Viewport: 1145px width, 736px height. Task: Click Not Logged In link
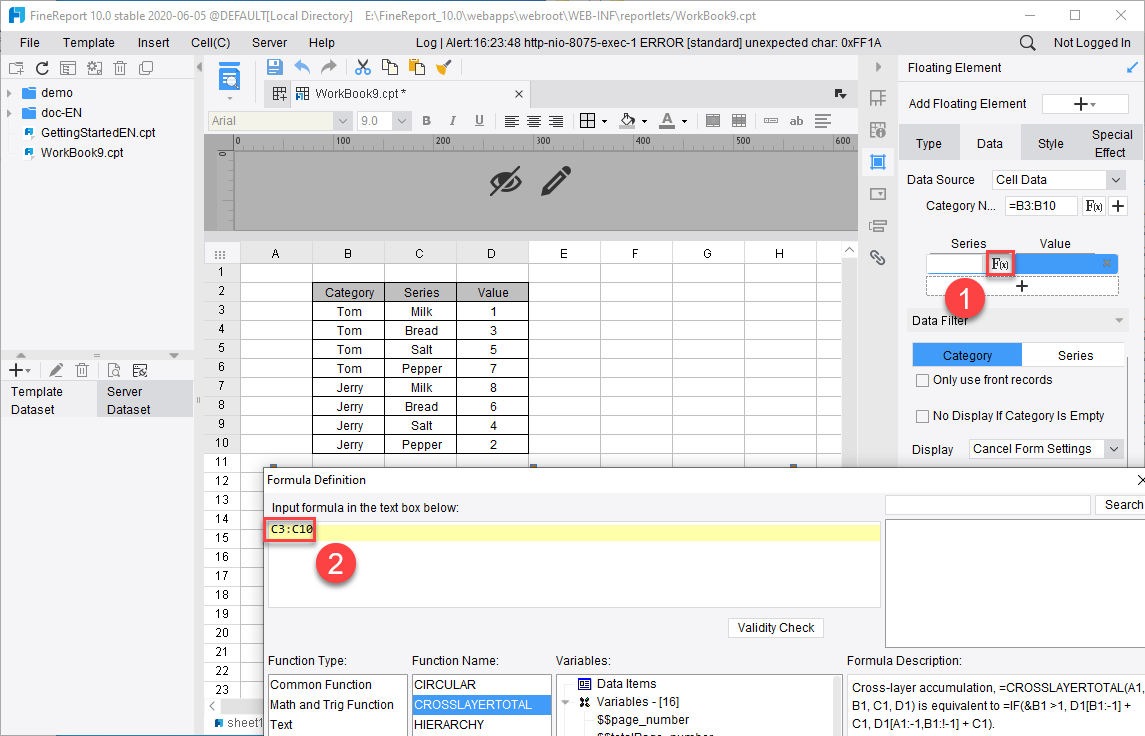(x=1092, y=42)
